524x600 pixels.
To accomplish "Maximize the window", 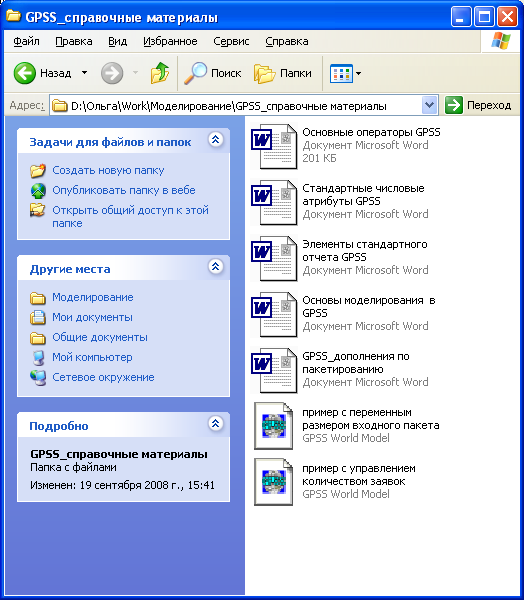I will [484, 17].
